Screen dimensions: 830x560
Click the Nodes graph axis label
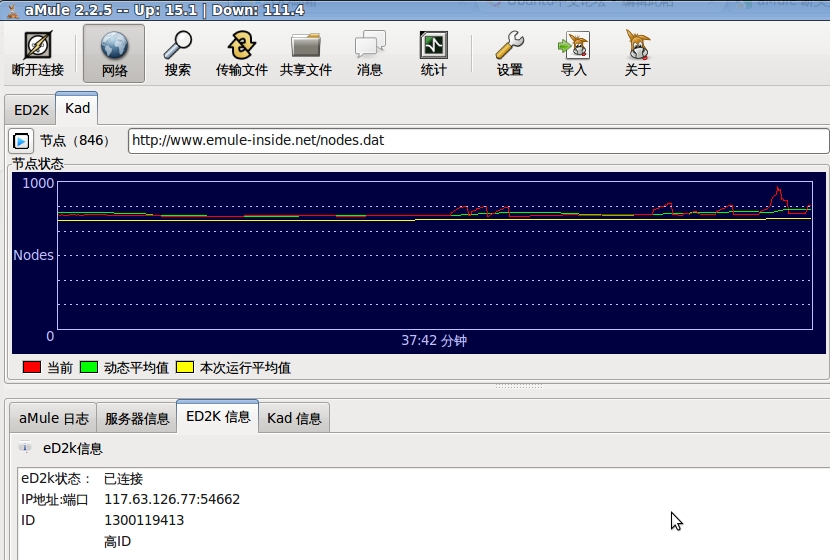coord(33,255)
